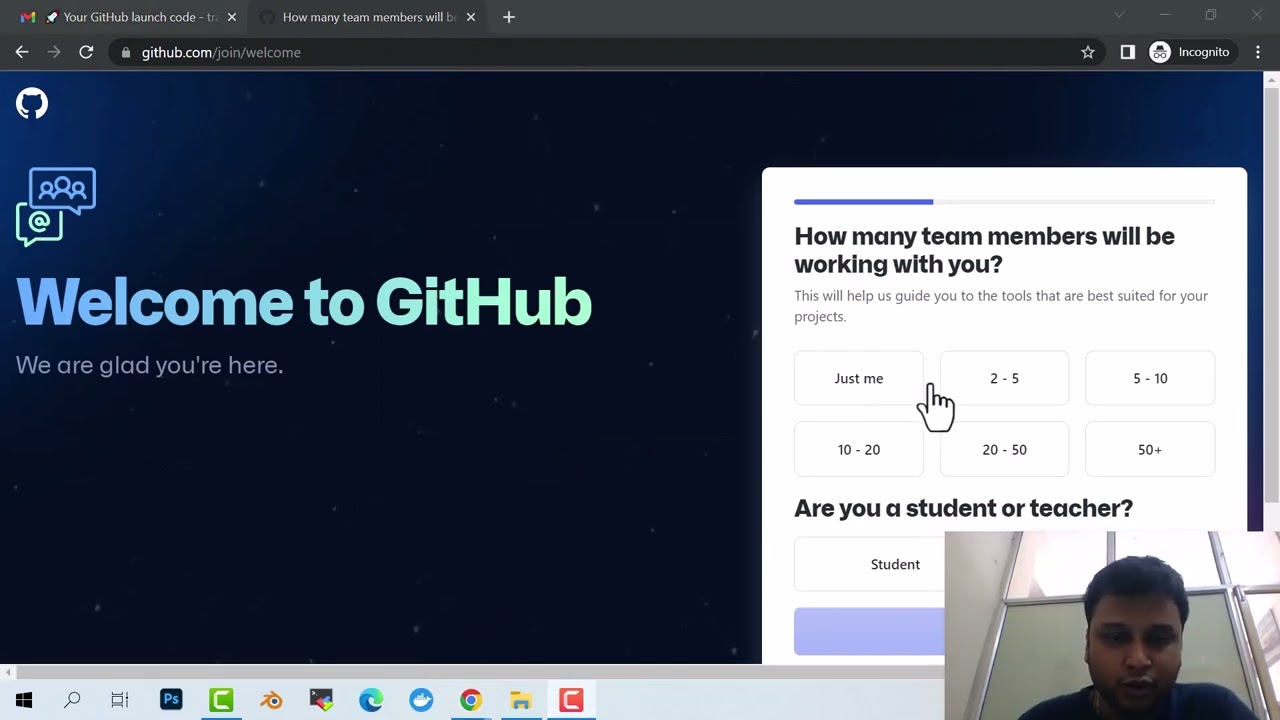Open a new browser tab
The height and width of the screenshot is (720, 1280).
[x=508, y=17]
